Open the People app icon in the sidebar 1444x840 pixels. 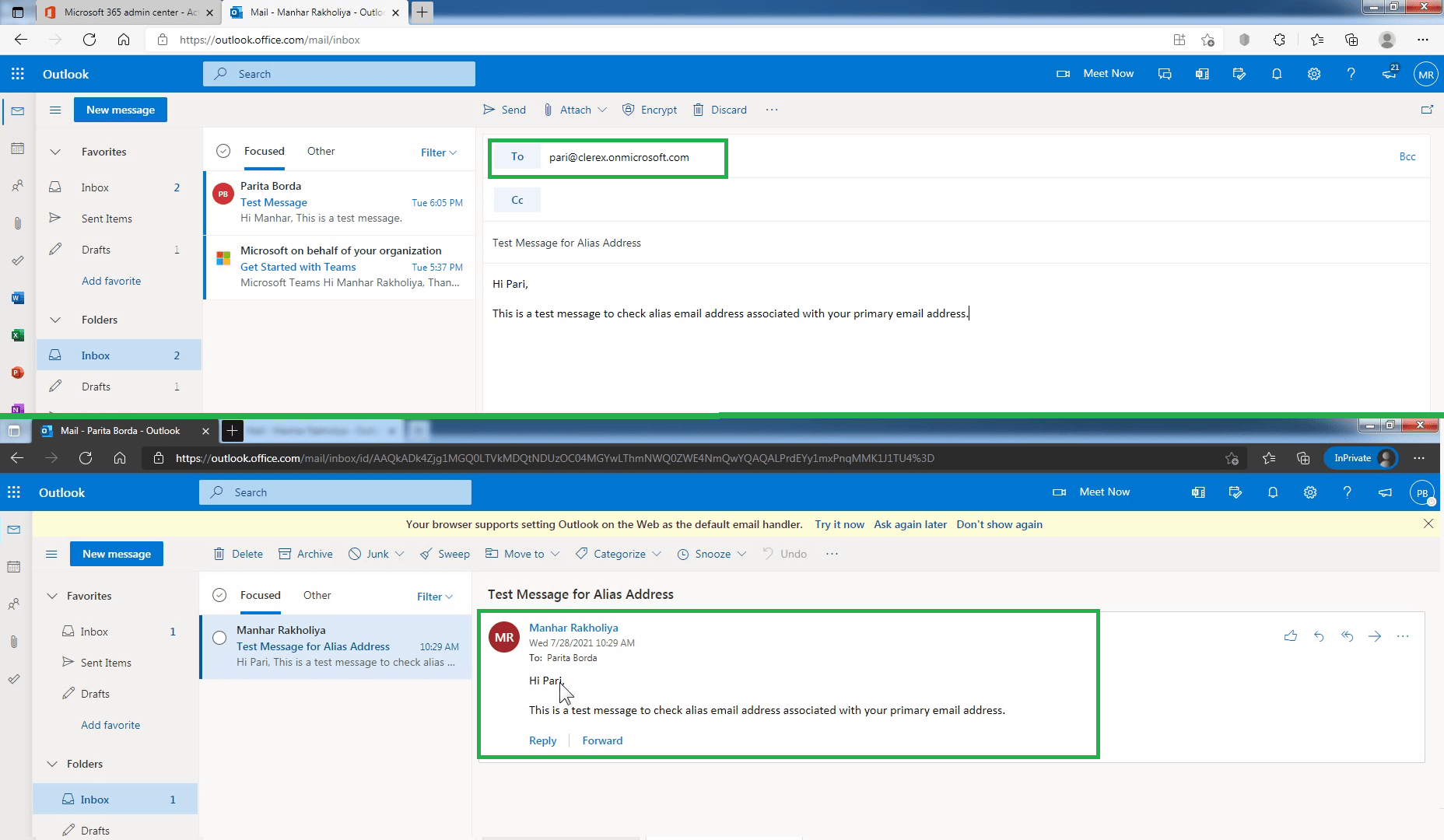click(17, 185)
